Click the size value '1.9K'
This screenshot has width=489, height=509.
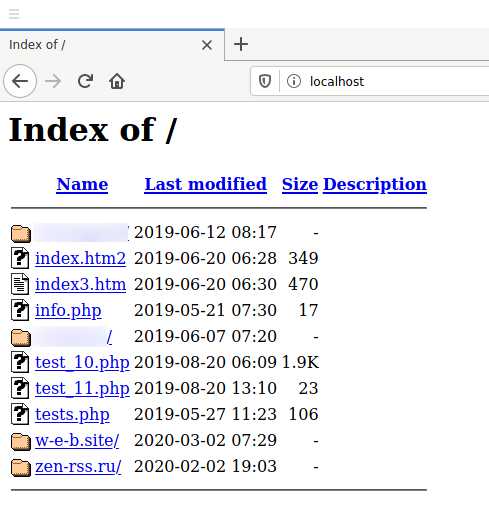(300, 362)
